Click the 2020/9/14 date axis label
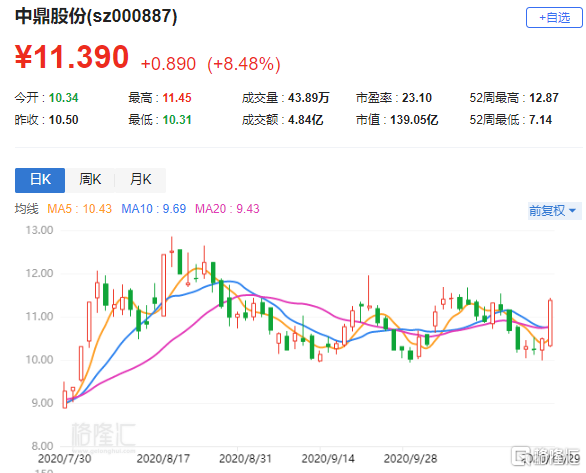The height and width of the screenshot is (473, 586). coord(328,459)
